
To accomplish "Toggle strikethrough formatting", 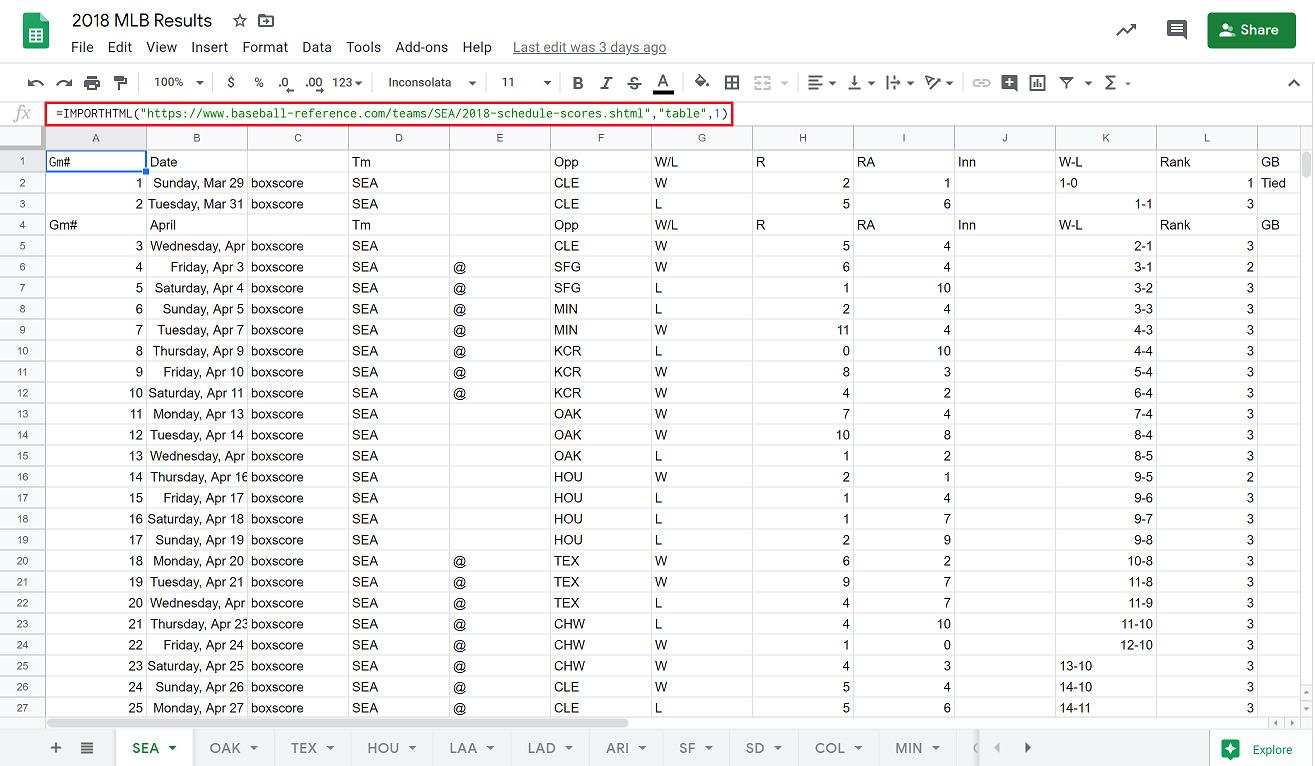I will 633,83.
